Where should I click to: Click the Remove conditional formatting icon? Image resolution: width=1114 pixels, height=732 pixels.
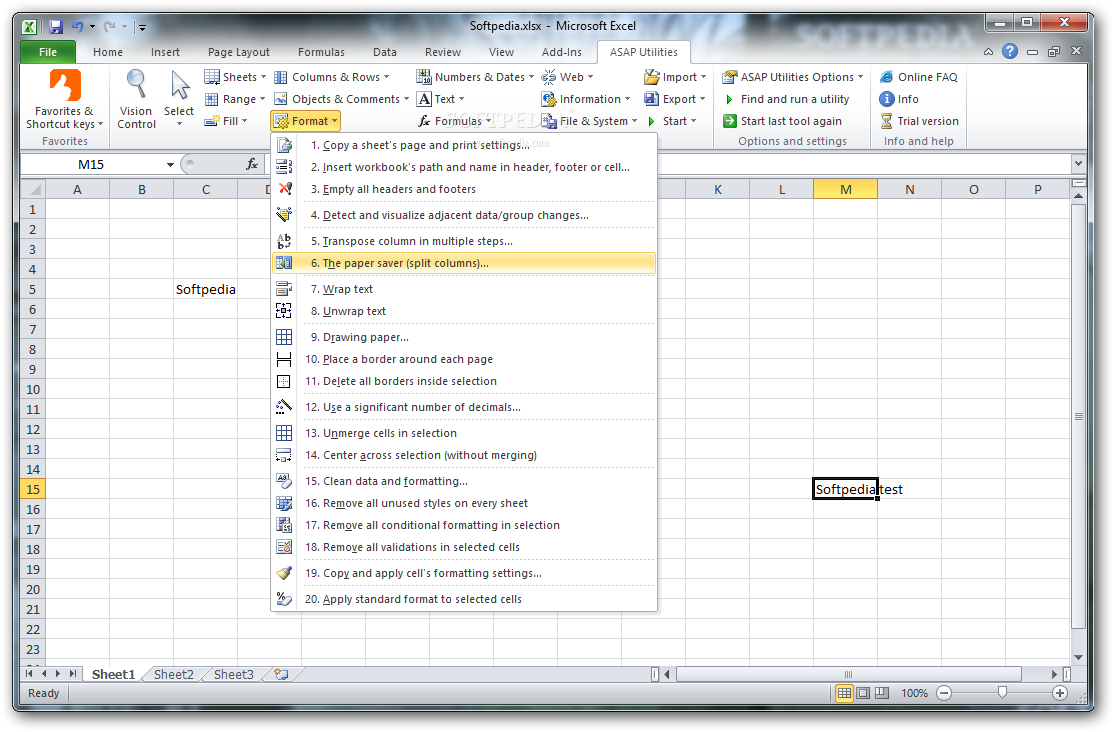(x=284, y=525)
